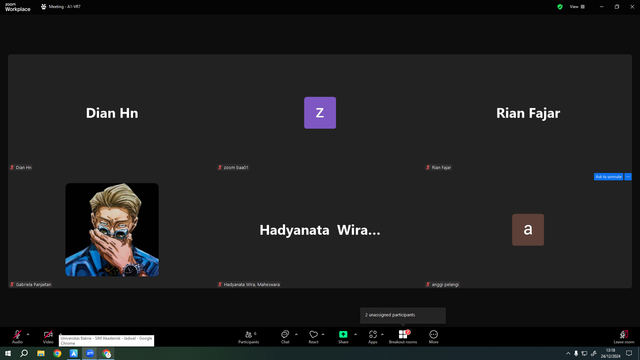Select the Rian Fajar video tile

[x=528, y=113]
